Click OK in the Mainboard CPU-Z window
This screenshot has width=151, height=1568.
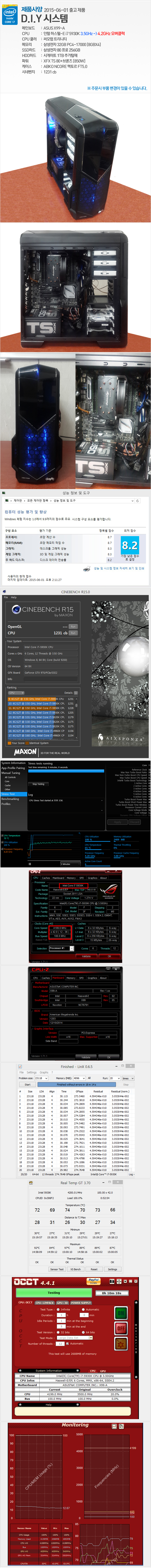[x=109, y=1057]
